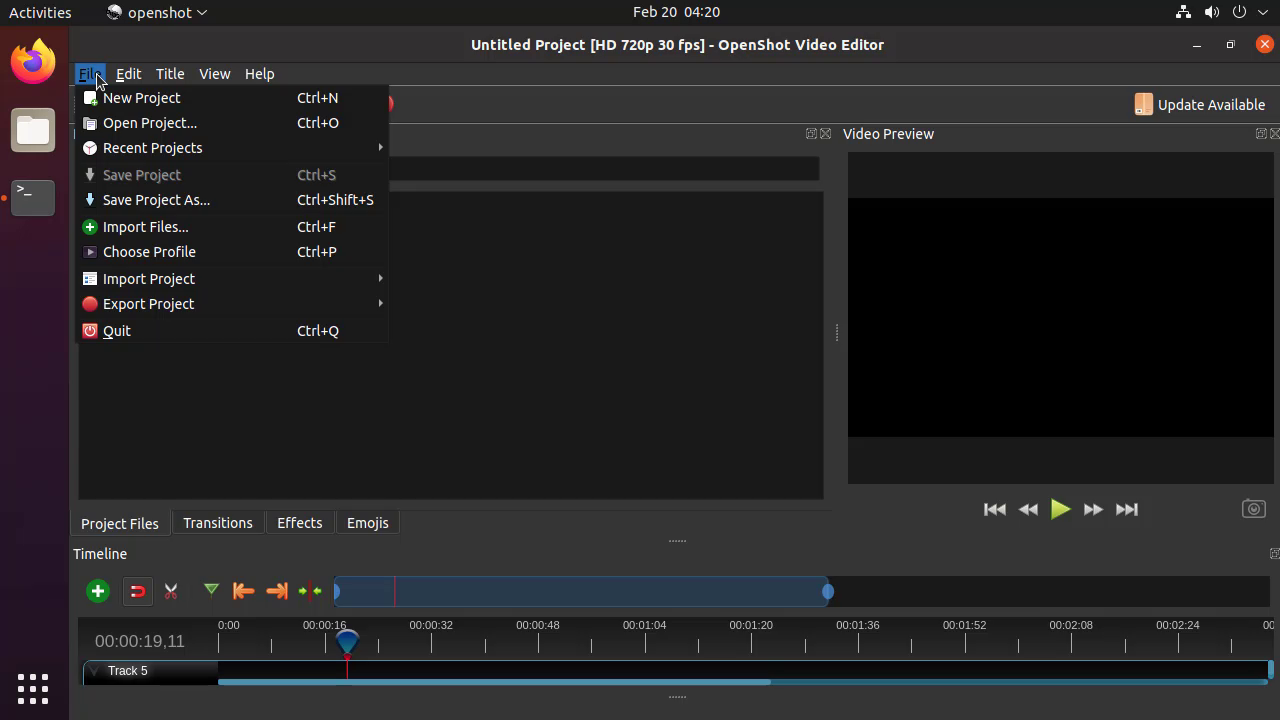Jump to end of the video
The height and width of the screenshot is (720, 1280).
(x=1127, y=509)
